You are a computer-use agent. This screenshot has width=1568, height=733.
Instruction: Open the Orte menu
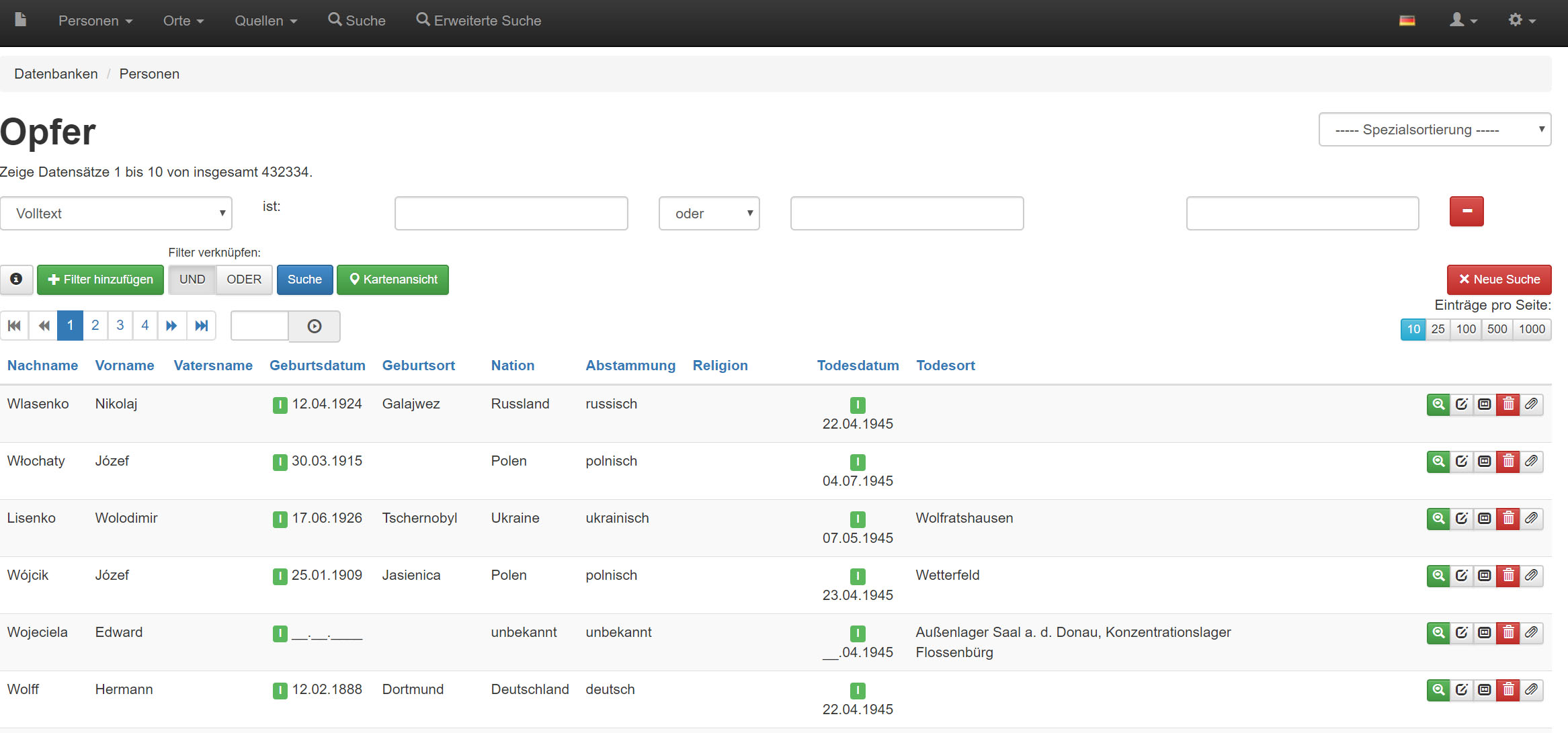(183, 21)
